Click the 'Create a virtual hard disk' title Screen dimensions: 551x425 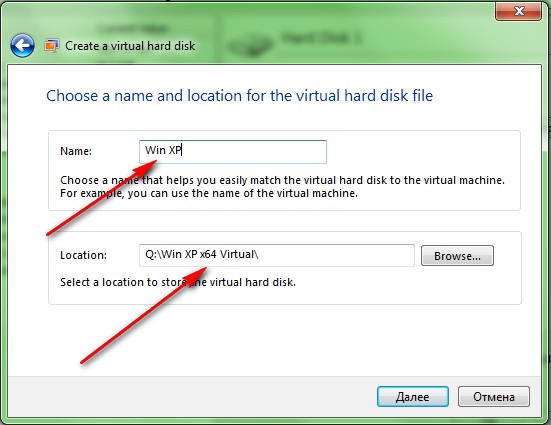[130, 46]
